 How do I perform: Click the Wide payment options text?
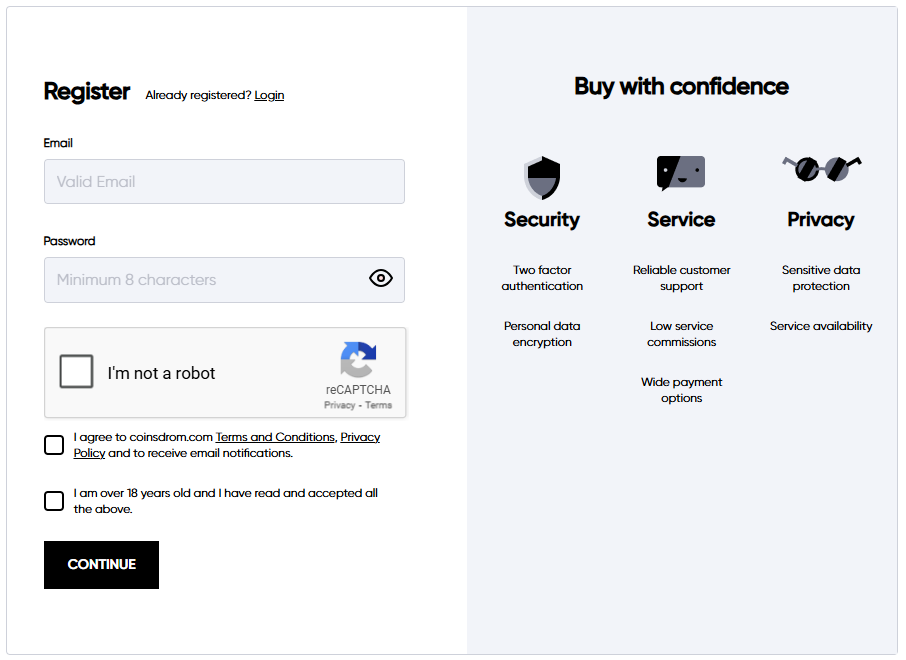click(x=681, y=390)
